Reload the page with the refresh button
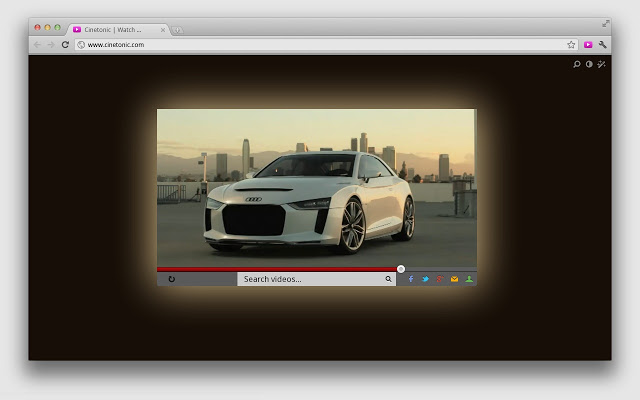Viewport: 640px width, 400px height. [65, 45]
